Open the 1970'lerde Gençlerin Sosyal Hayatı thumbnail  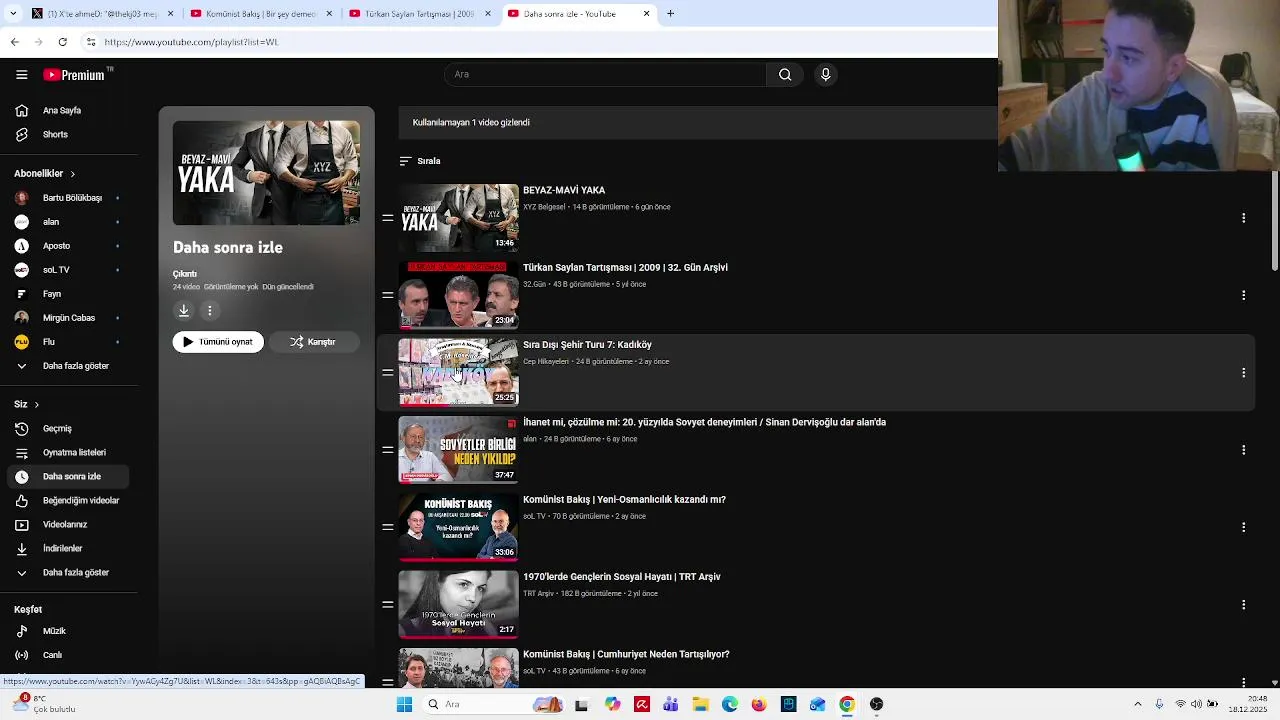click(458, 605)
